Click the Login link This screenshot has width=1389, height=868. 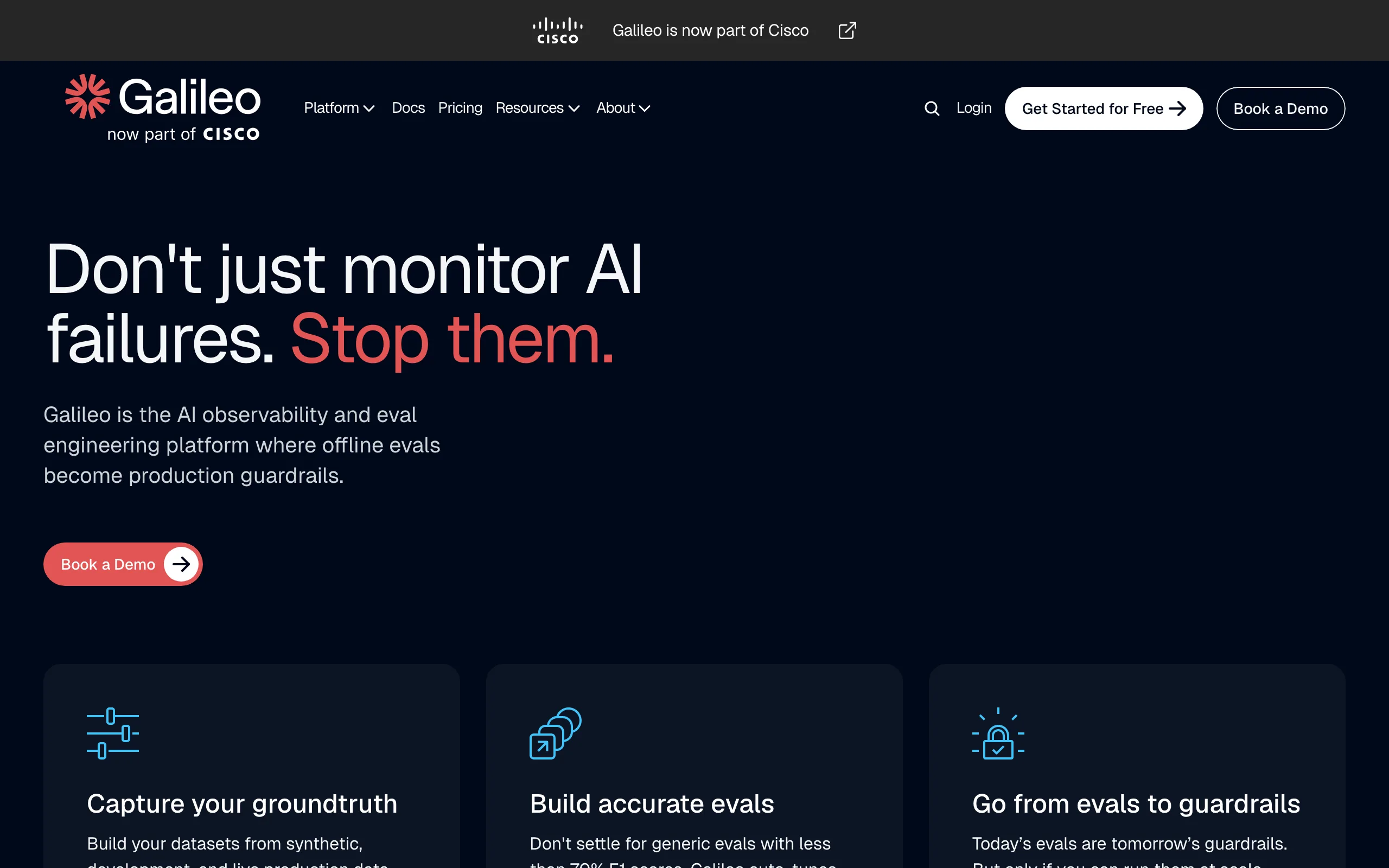pos(973,108)
